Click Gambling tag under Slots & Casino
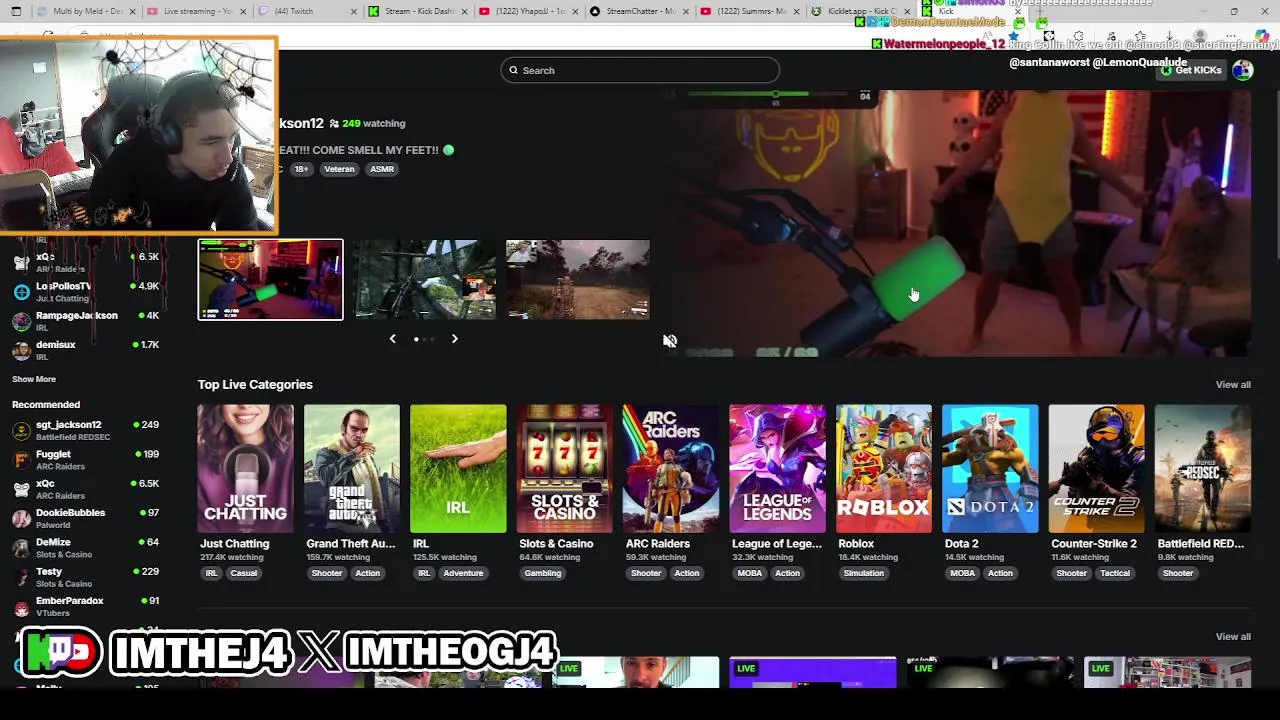This screenshot has height=720, width=1280. point(543,574)
